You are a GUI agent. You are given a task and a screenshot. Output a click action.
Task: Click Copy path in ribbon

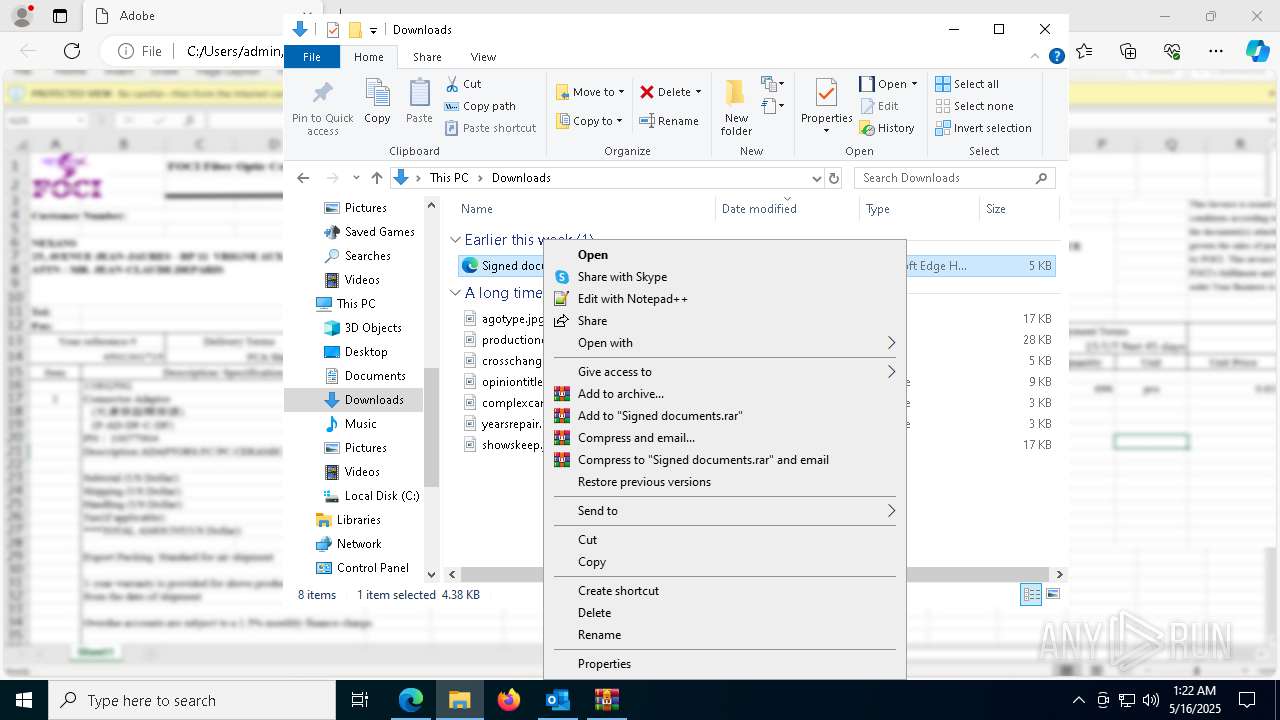tap(480, 106)
